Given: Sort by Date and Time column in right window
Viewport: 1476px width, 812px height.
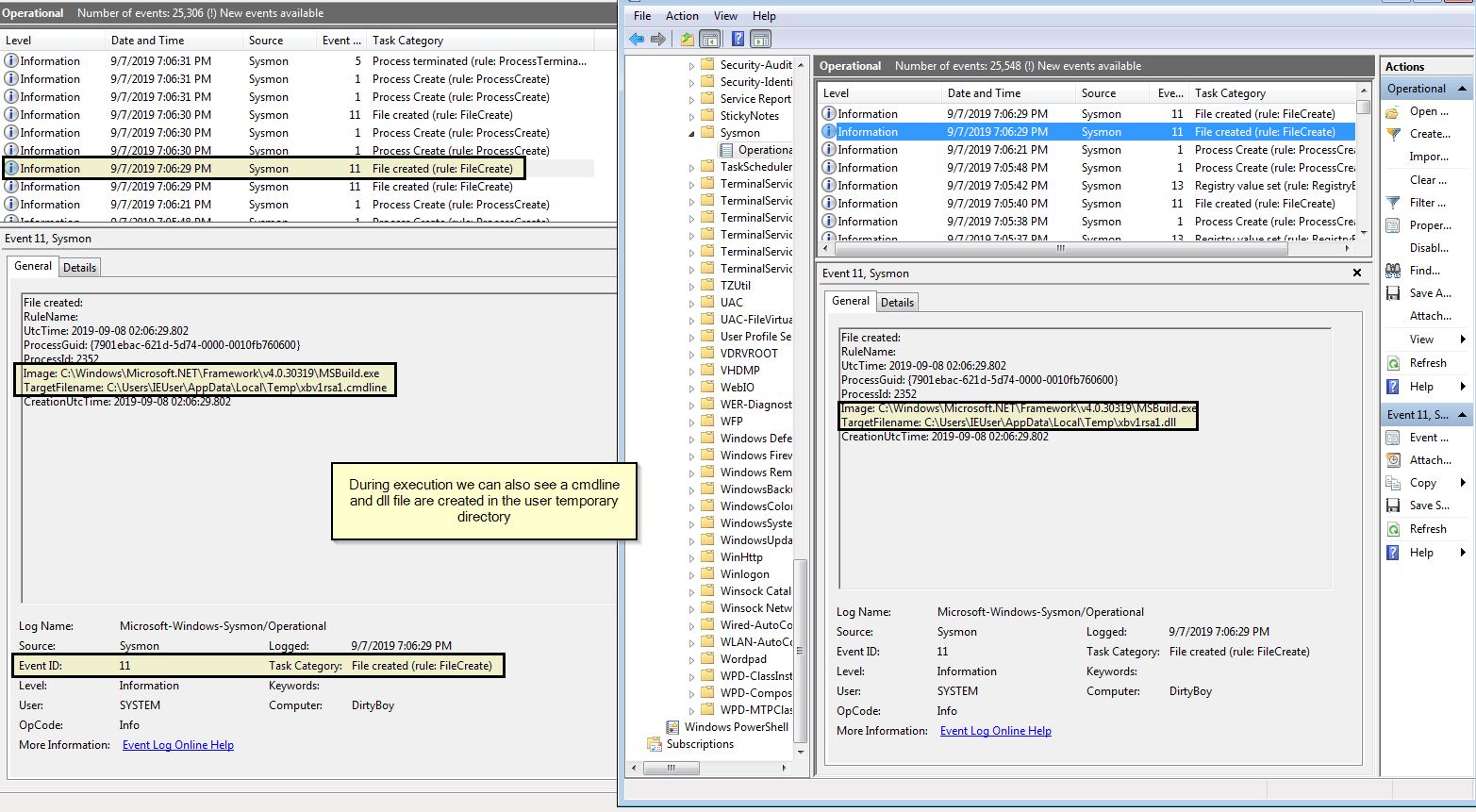Looking at the screenshot, I should (1008, 93).
